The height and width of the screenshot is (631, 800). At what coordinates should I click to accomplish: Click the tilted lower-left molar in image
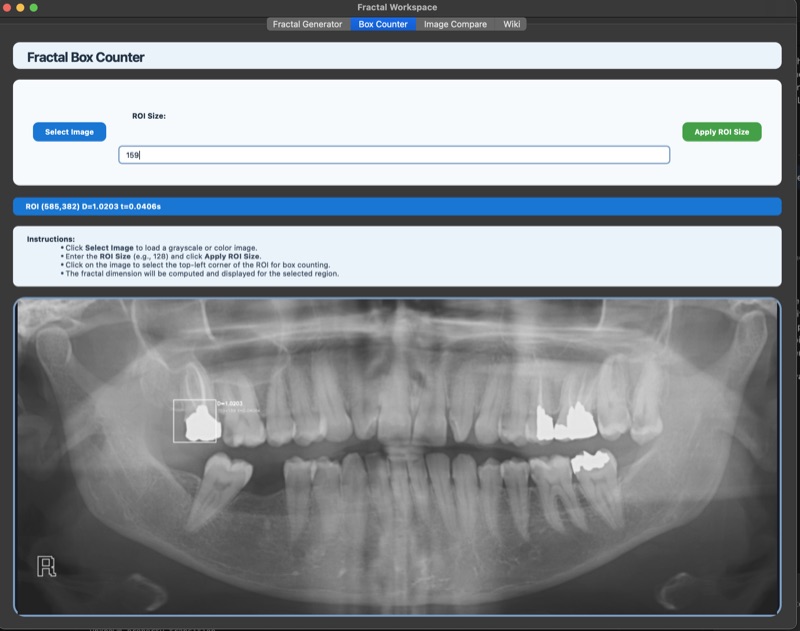coord(217,492)
